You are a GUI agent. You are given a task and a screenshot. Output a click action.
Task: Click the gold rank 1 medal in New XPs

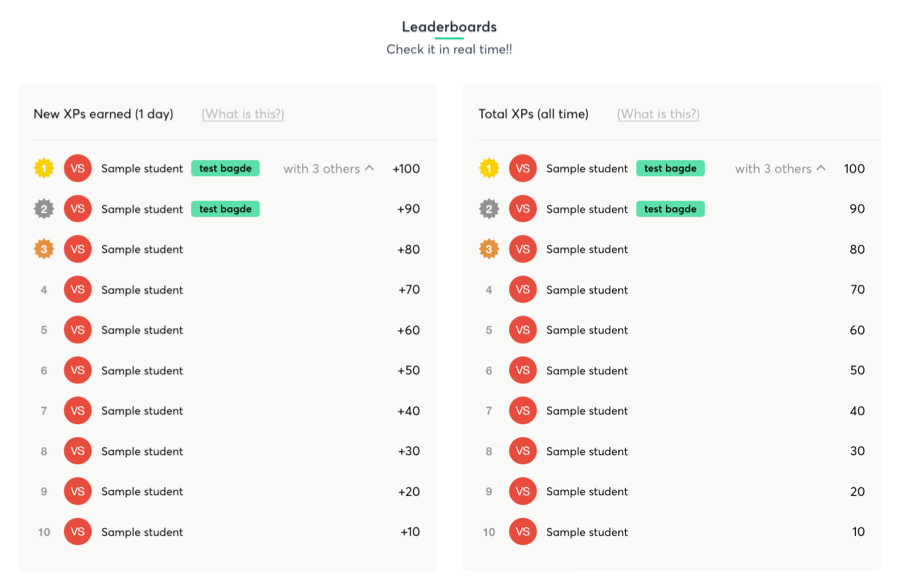pos(44,168)
